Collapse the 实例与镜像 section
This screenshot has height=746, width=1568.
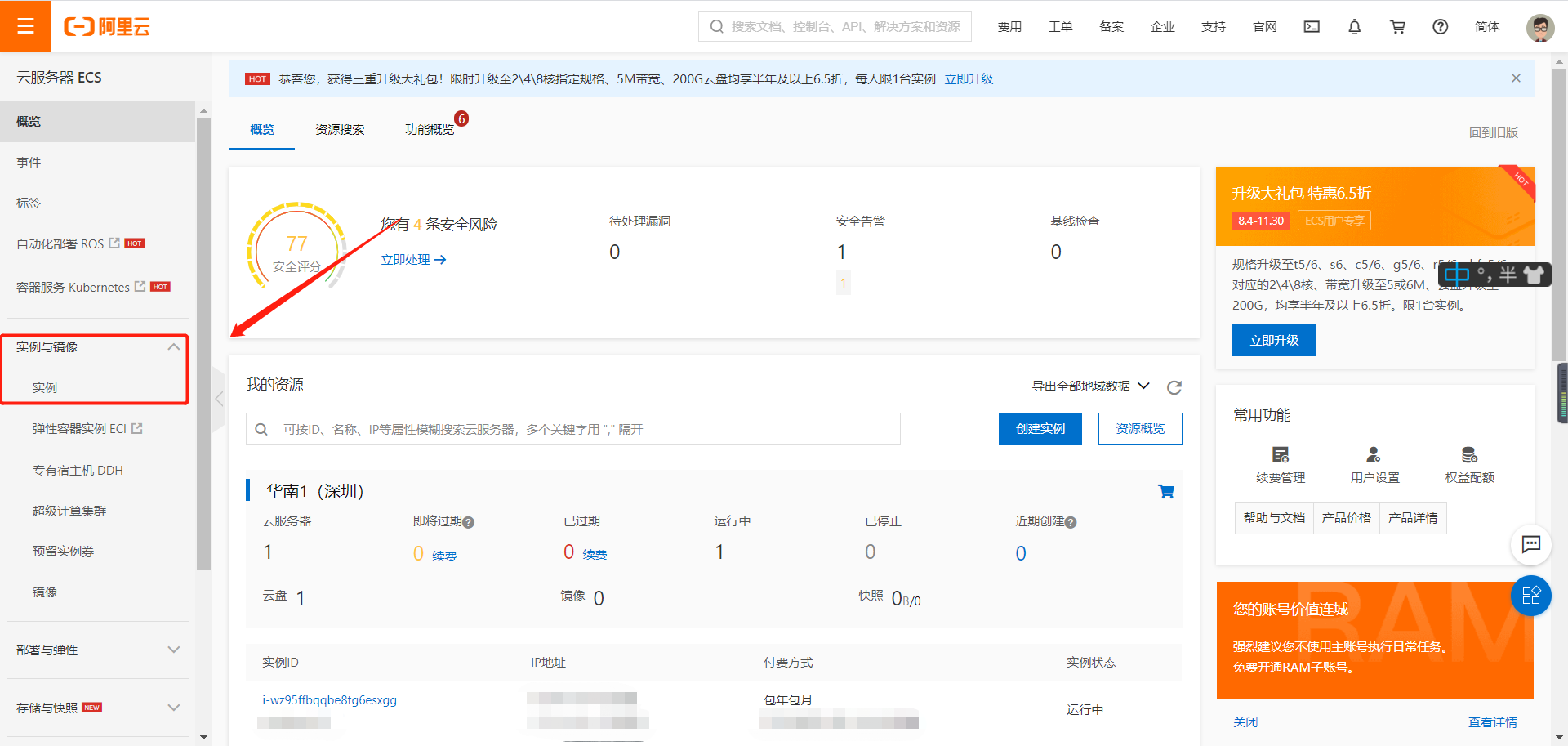[173, 346]
